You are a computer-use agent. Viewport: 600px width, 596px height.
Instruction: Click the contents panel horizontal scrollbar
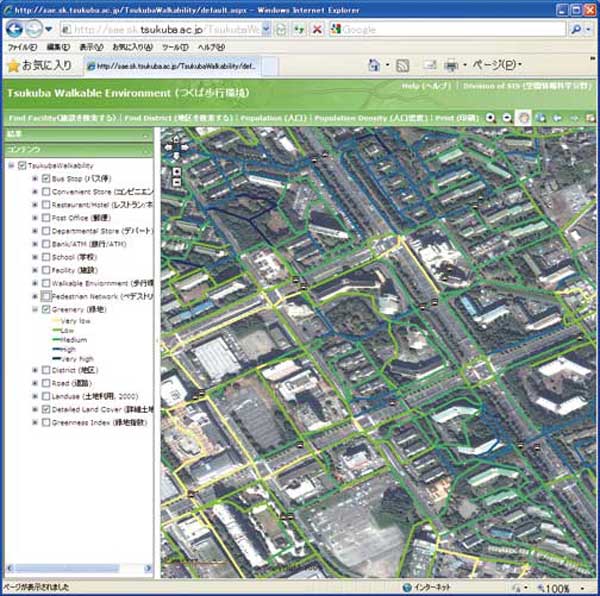click(x=79, y=568)
